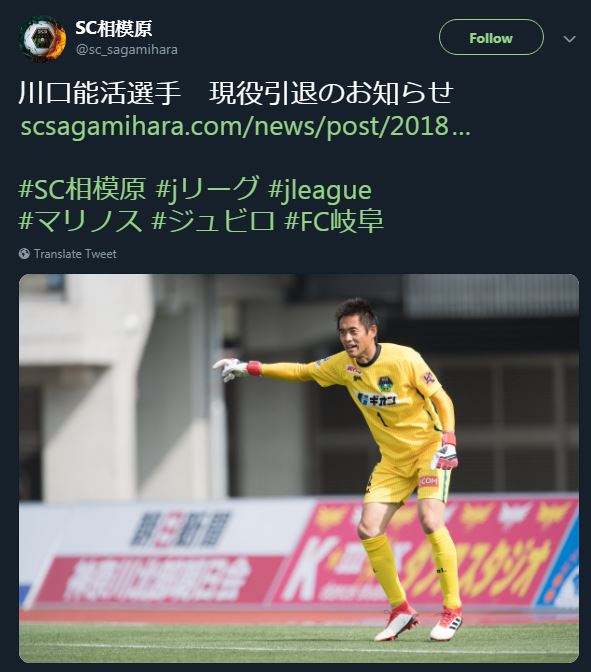Open the SC相模原 display name
Viewport: 591px width, 672px height.
pos(114,28)
